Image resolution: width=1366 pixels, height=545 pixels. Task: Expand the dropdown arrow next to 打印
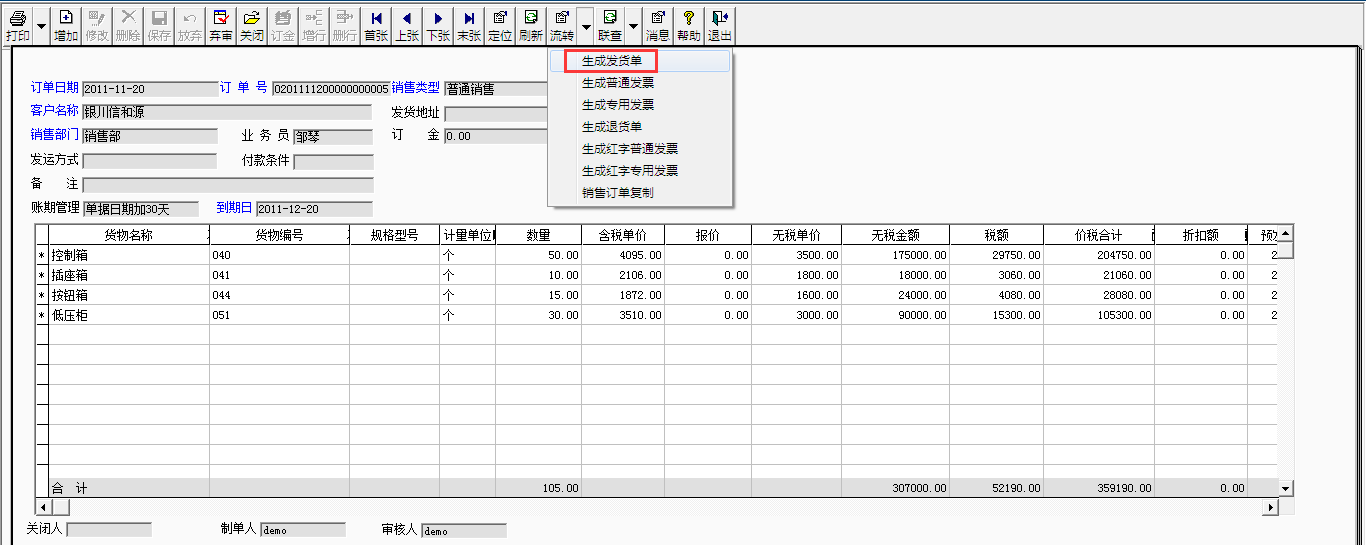pos(41,24)
